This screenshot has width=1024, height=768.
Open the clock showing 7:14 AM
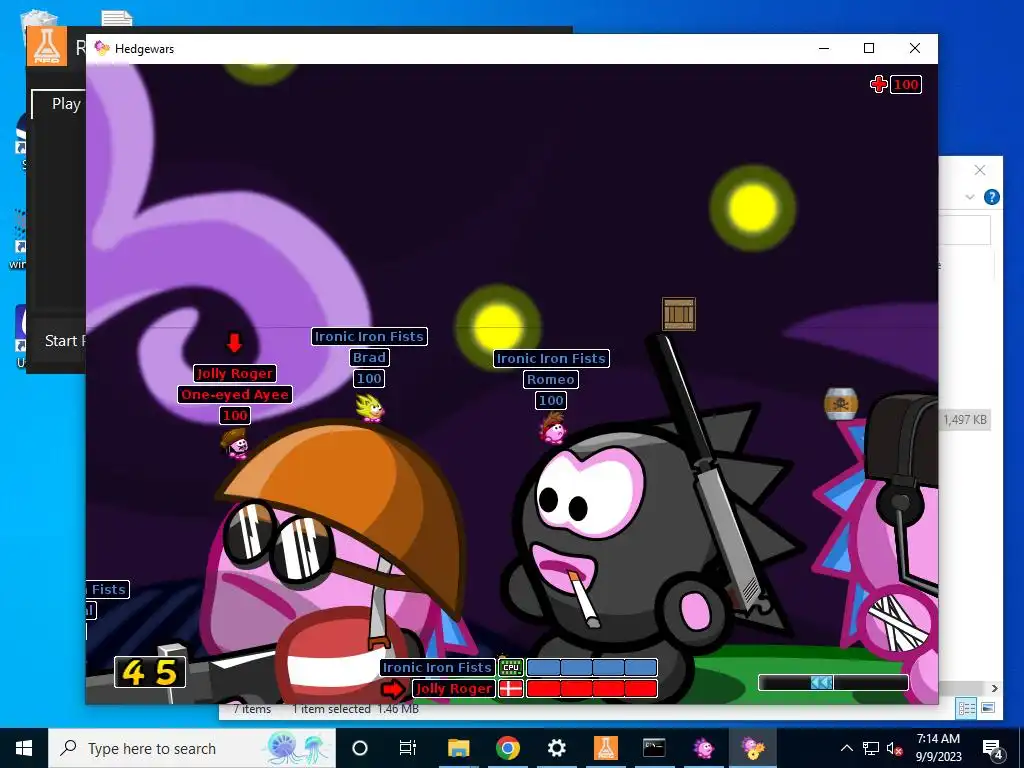tap(938, 748)
